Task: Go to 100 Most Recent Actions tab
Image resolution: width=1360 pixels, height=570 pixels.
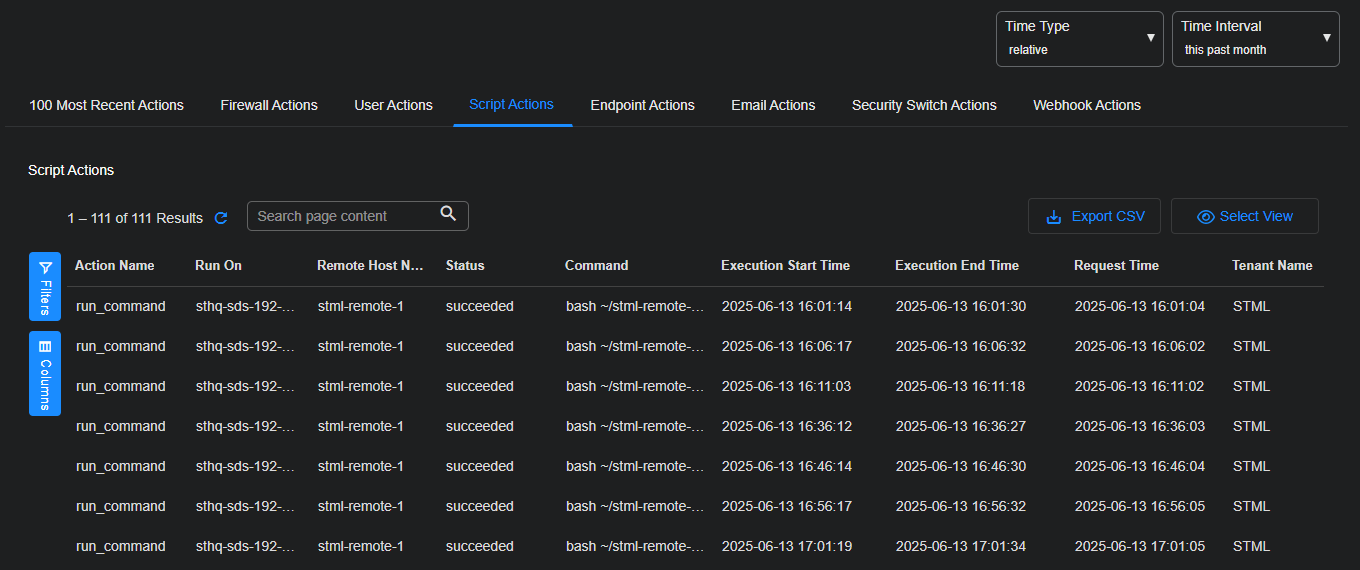Action: pyautogui.click(x=106, y=105)
